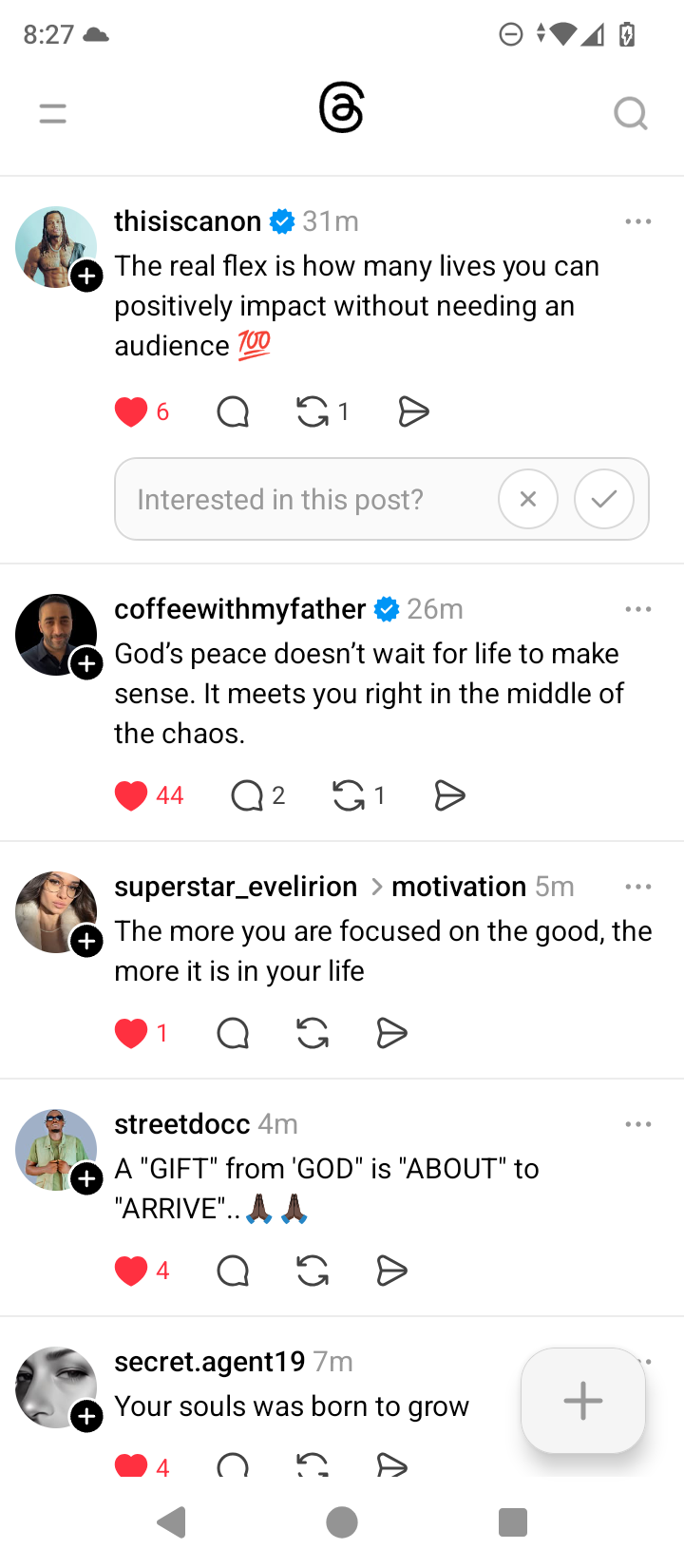Confirm interest with the checkmark button
The width and height of the screenshot is (684, 1568).
click(603, 499)
